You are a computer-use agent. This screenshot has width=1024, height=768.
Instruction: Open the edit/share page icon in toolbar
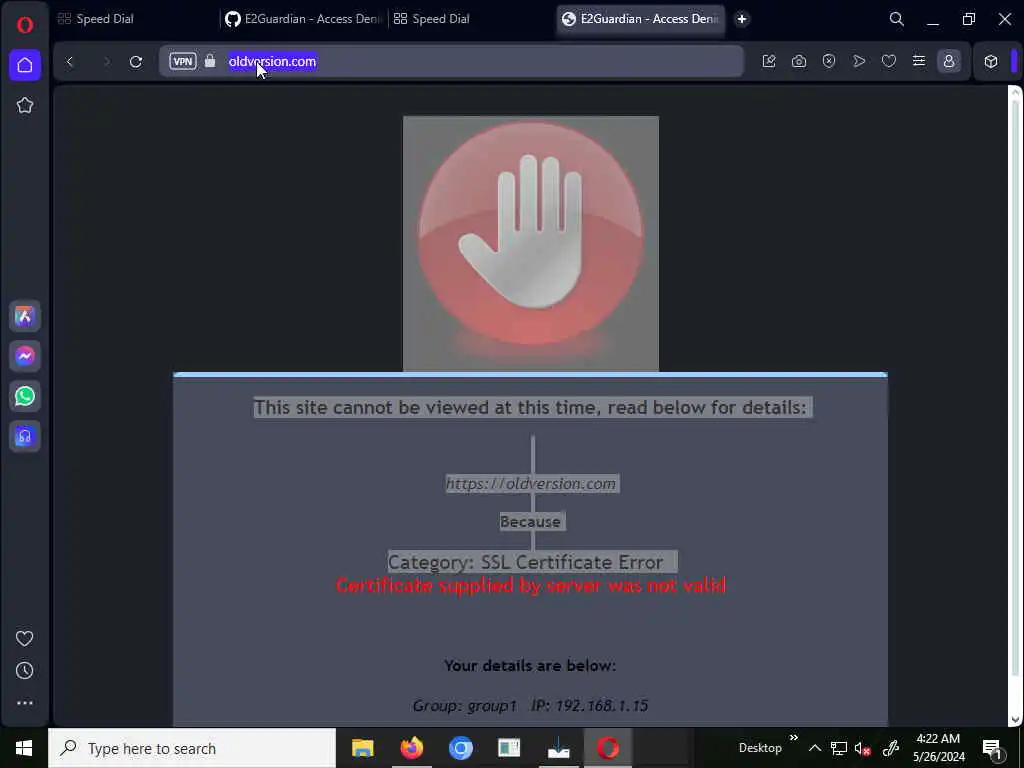(x=769, y=61)
